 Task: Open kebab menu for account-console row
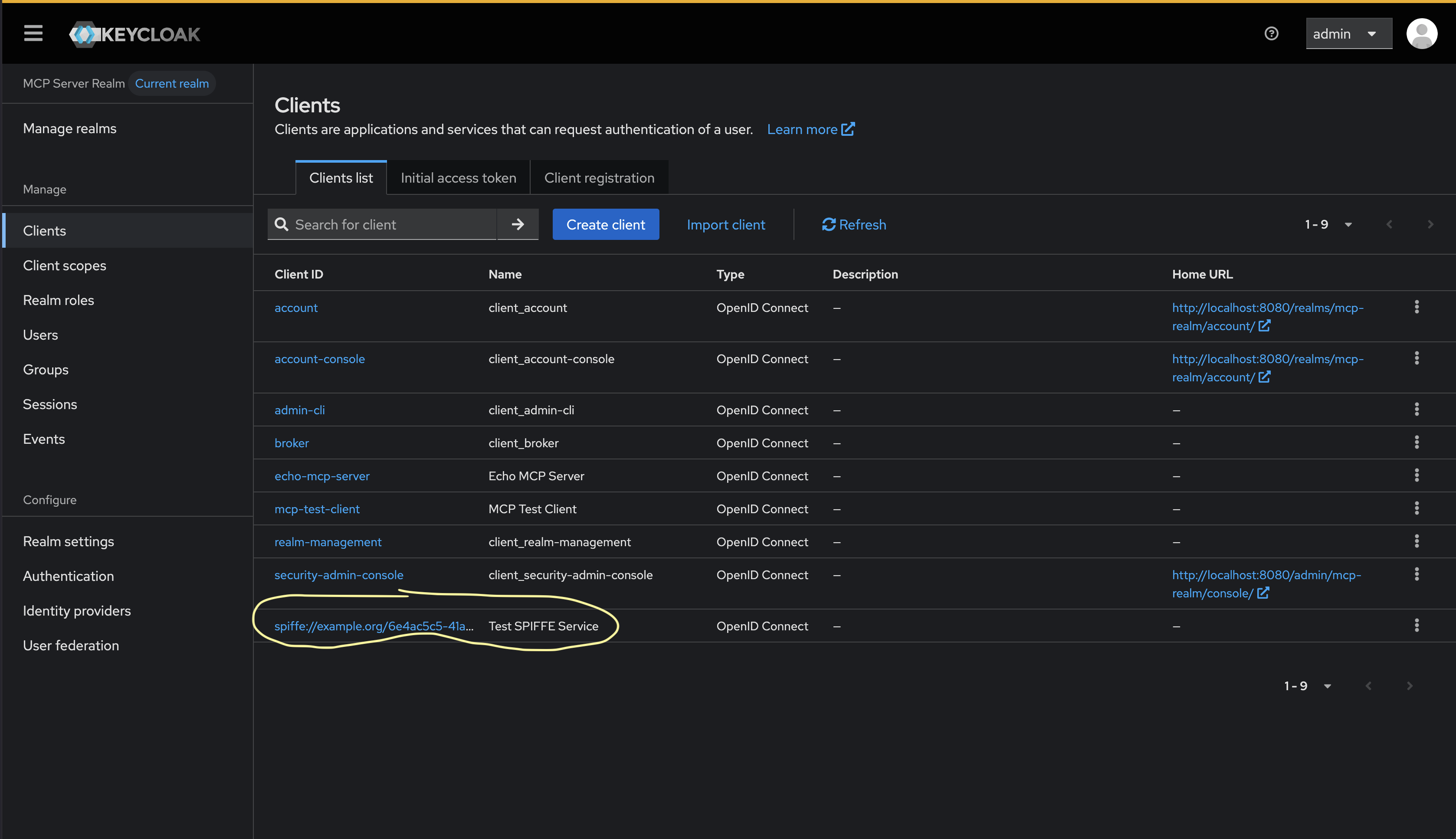click(x=1416, y=358)
